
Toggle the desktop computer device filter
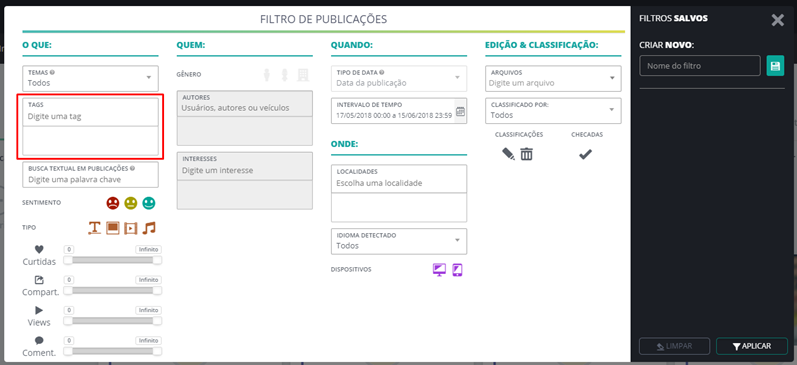tap(439, 270)
